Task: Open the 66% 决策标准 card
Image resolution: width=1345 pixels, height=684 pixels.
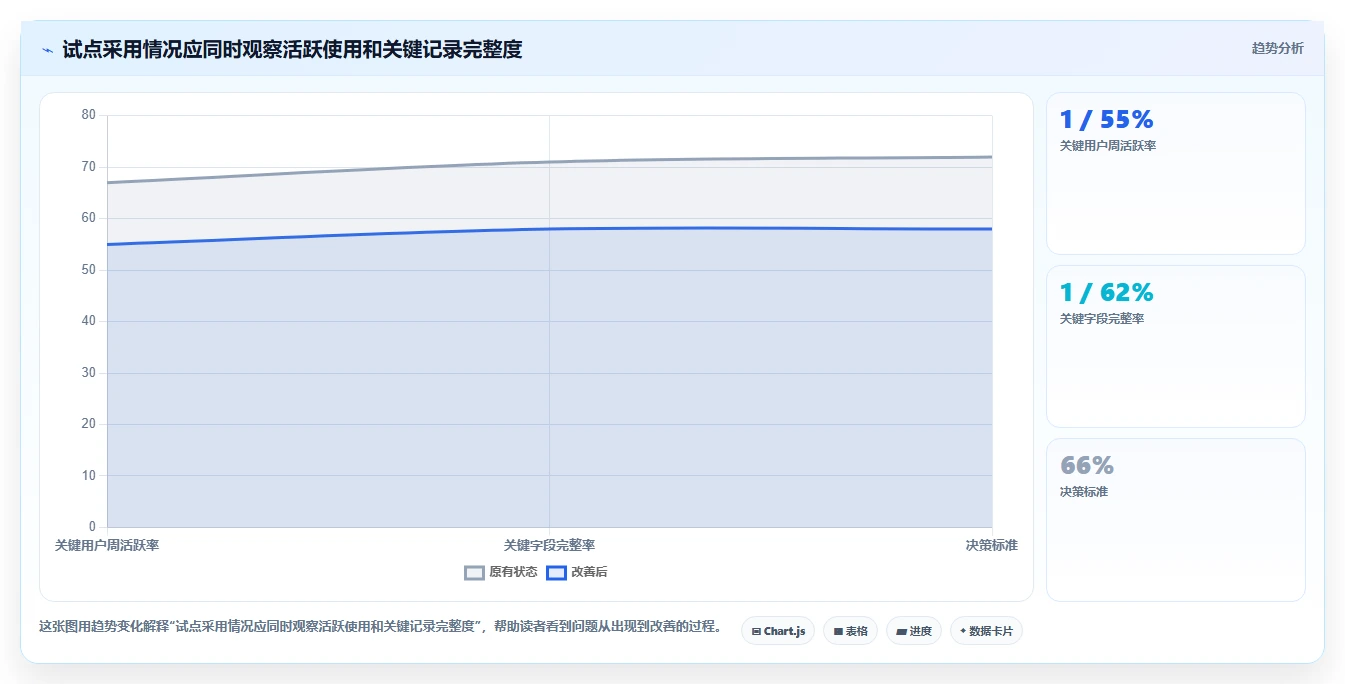Action: [1175, 520]
